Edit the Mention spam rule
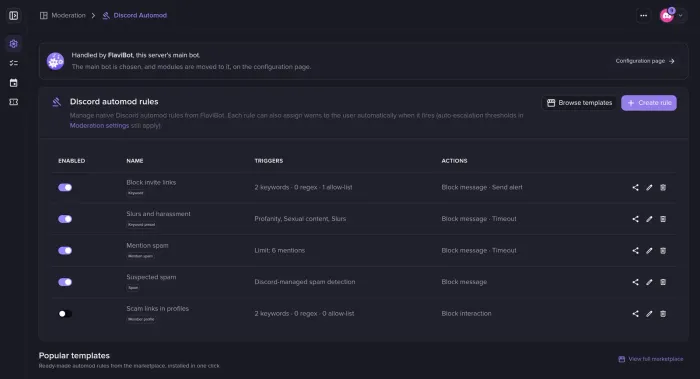The height and width of the screenshot is (379, 700). [649, 250]
